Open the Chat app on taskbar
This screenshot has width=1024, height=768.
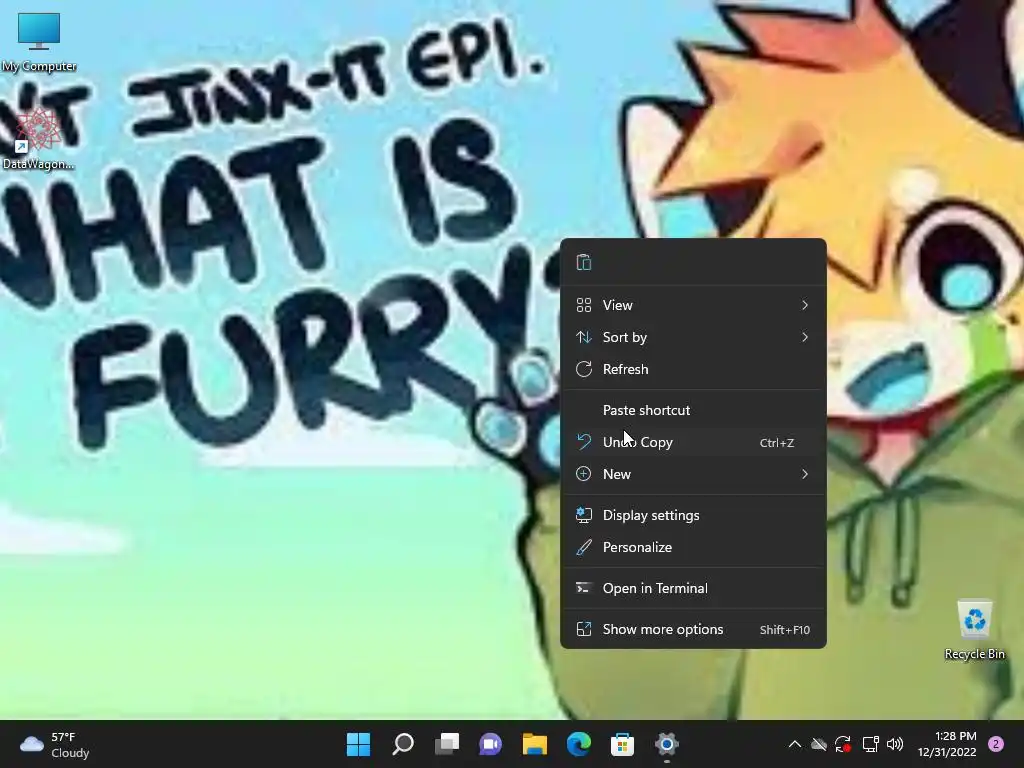click(491, 744)
